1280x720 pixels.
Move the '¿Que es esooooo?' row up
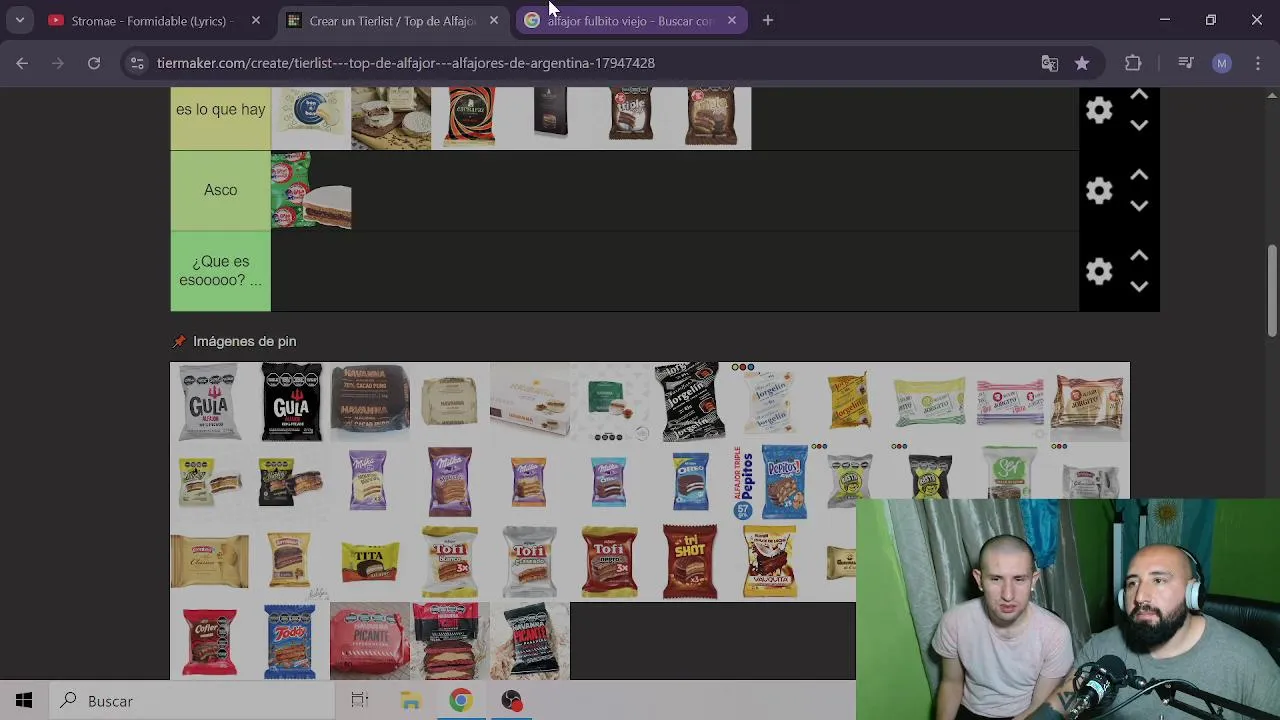point(1139,256)
